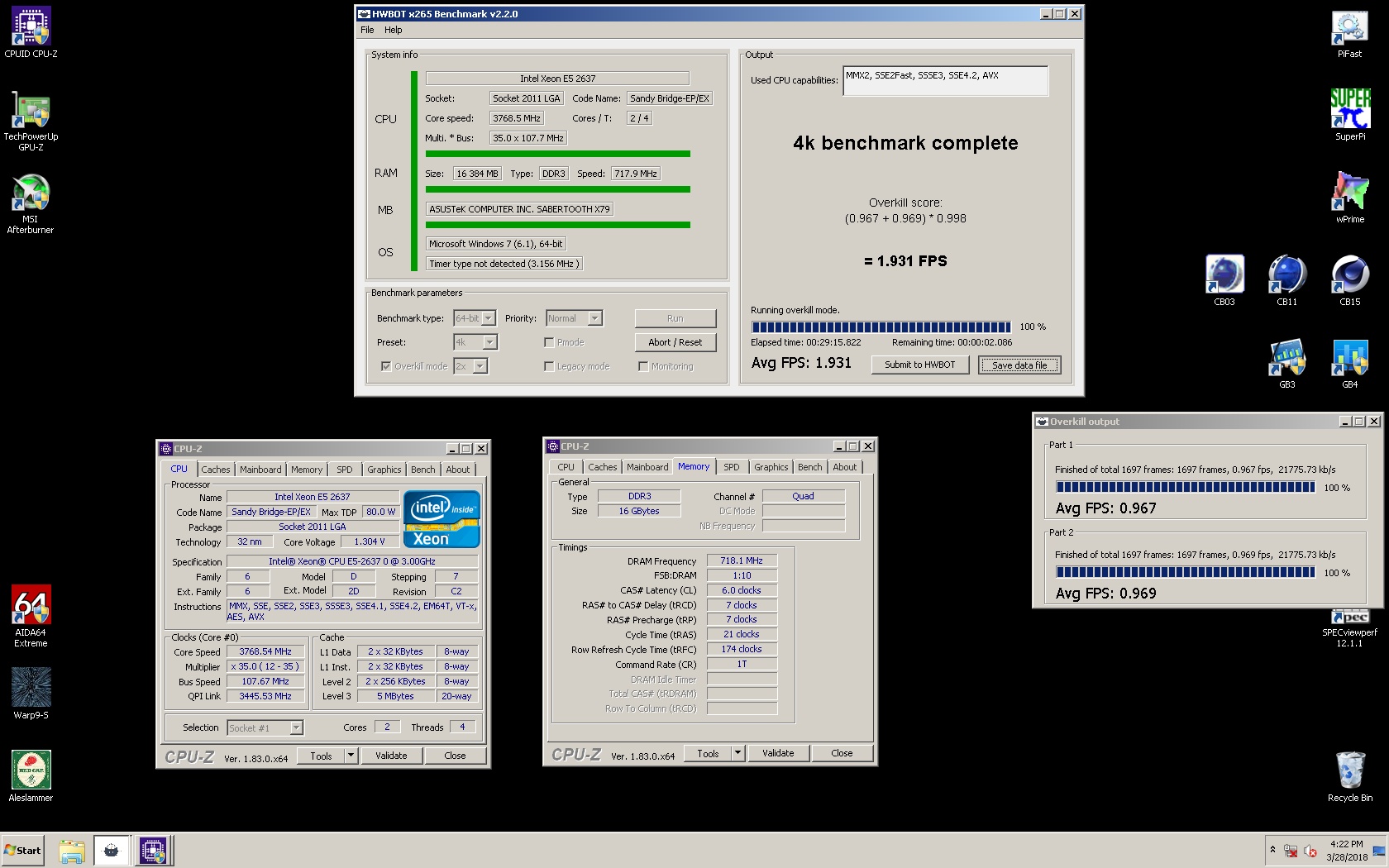
Task: Show hidden system tray icons arrow
Action: (x=1272, y=850)
